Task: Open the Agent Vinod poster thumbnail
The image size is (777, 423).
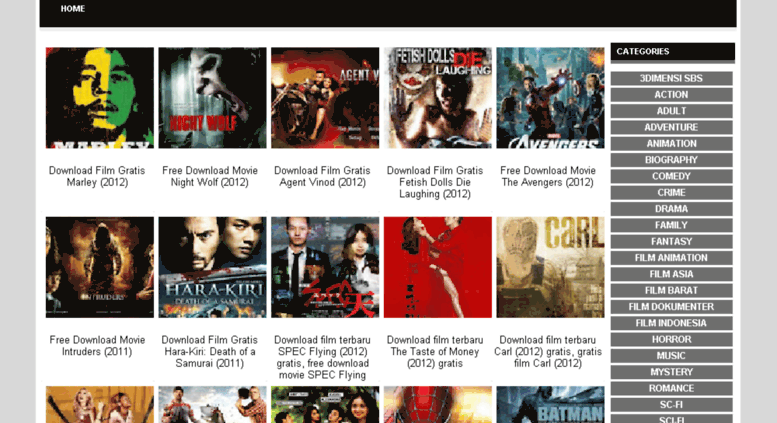Action: coord(325,98)
